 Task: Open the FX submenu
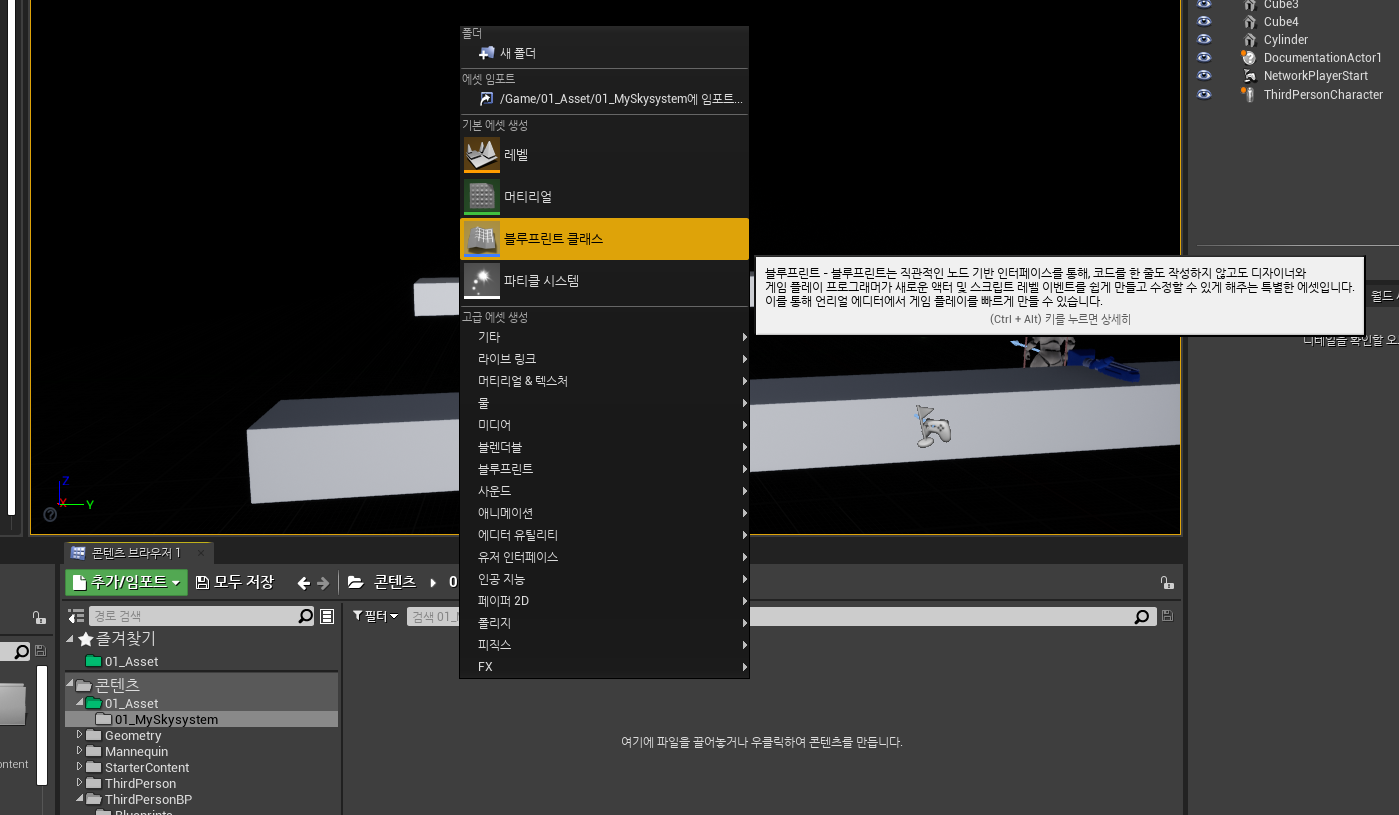(604, 667)
